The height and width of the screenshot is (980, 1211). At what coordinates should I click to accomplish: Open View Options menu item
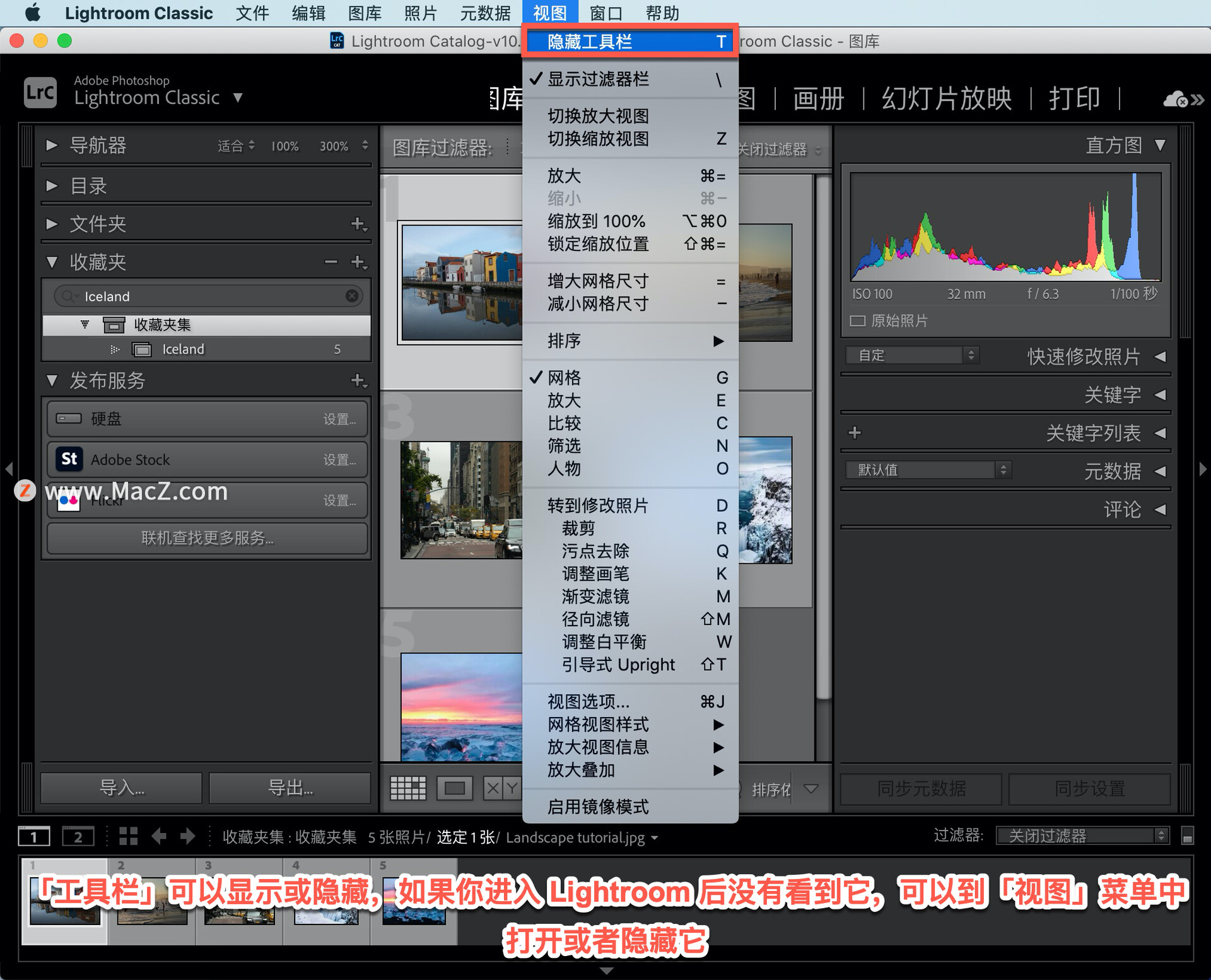point(631,702)
